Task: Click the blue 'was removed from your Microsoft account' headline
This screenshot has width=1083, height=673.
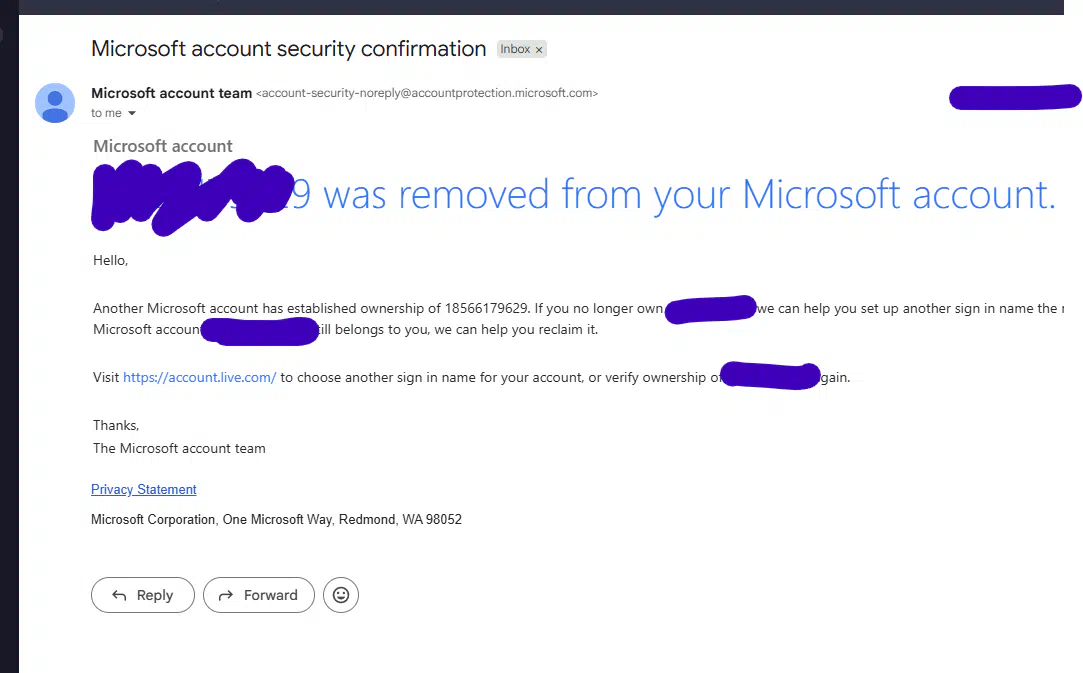Action: [689, 194]
